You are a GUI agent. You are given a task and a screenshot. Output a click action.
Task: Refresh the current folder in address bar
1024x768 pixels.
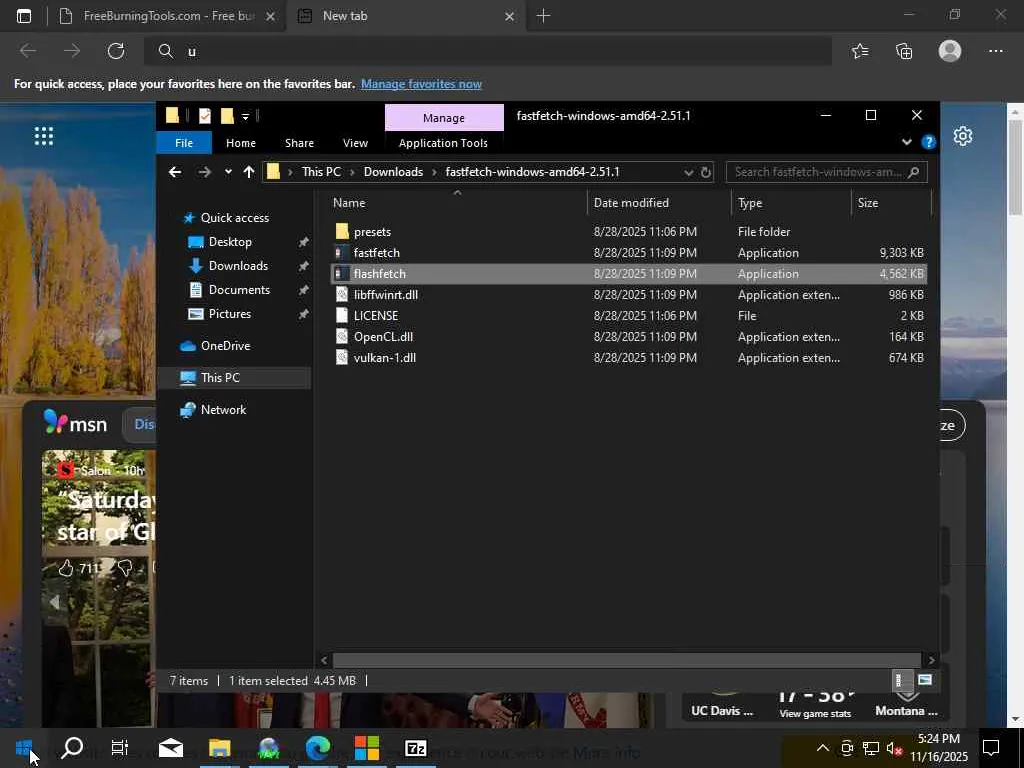[705, 172]
